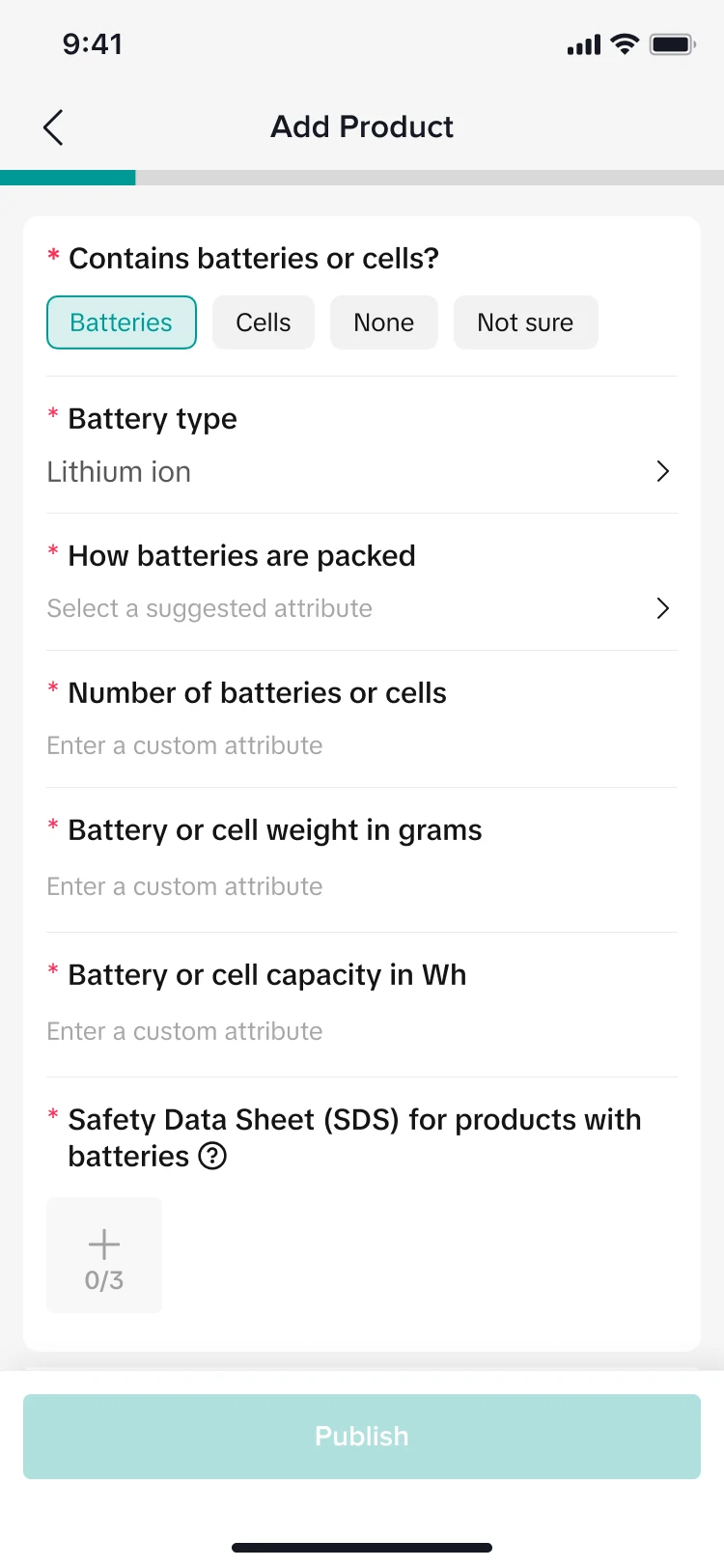Select the Not sure option
This screenshot has width=724, height=1568.
[525, 322]
